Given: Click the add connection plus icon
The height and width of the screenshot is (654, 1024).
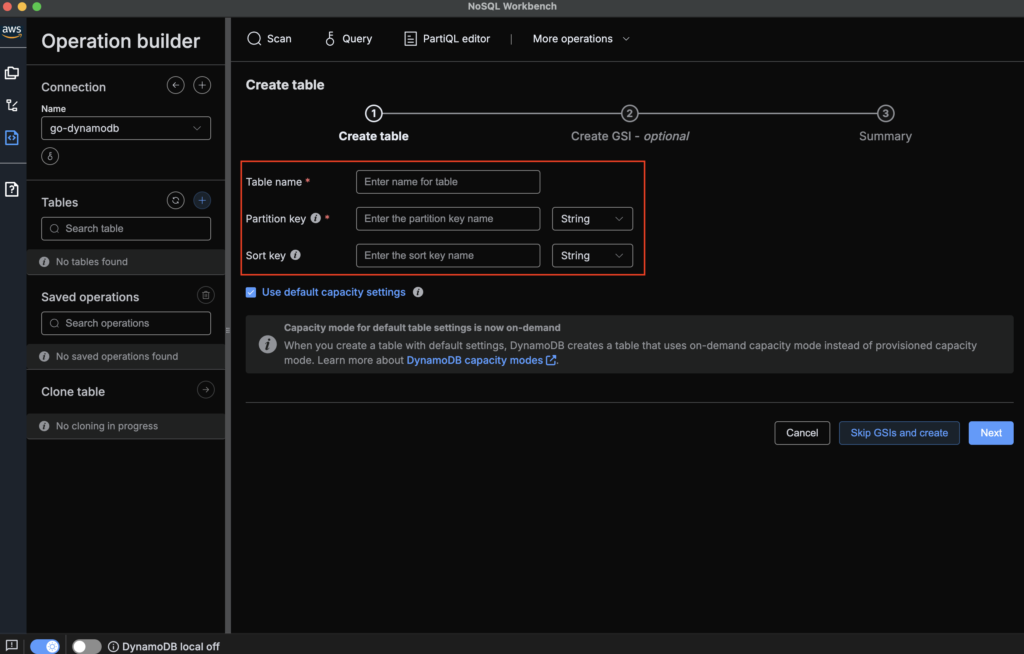Looking at the screenshot, I should pos(202,86).
